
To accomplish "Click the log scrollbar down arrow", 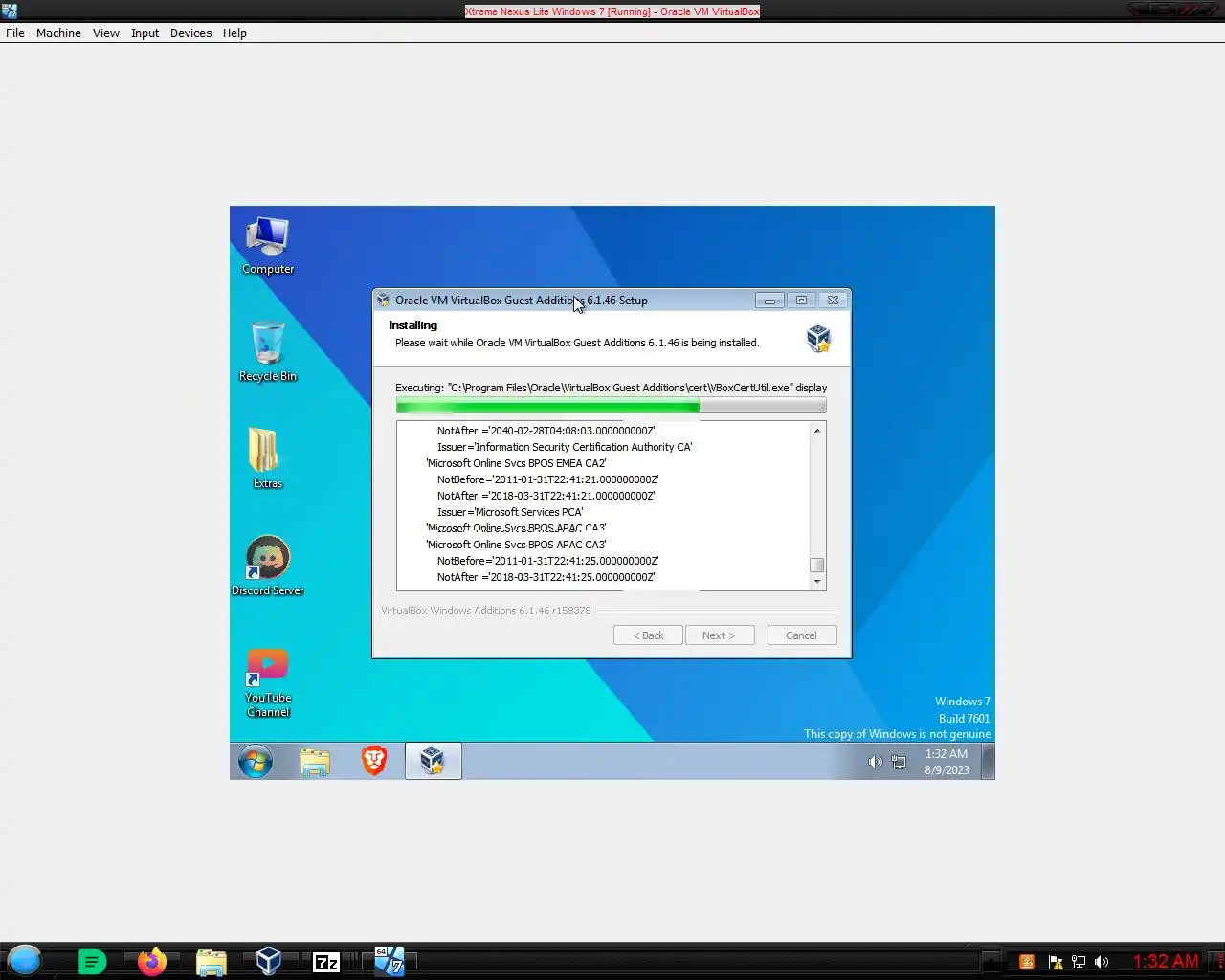I will (x=817, y=581).
